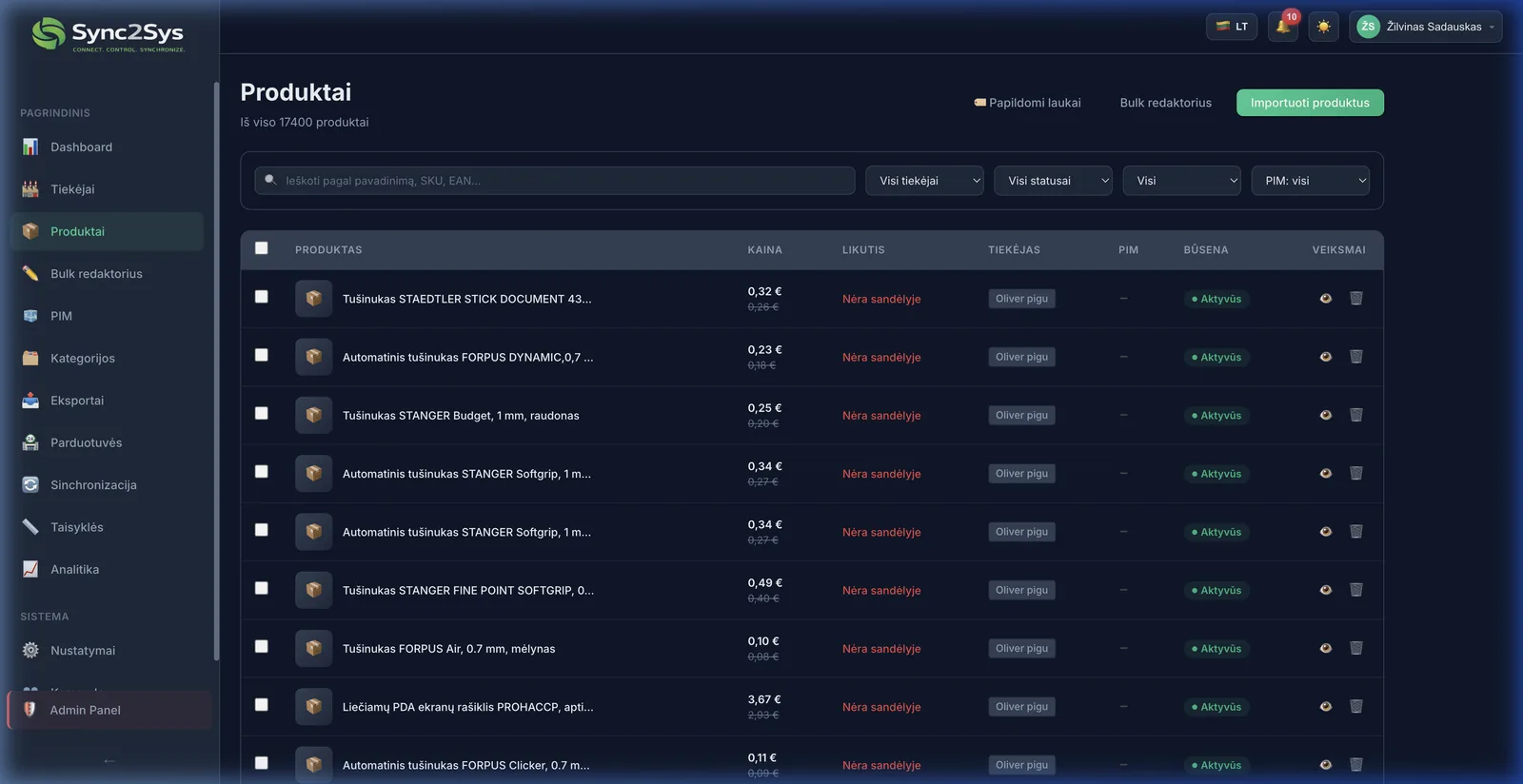Select Produktai in the sidebar
The width and height of the screenshot is (1523, 784).
click(x=107, y=231)
